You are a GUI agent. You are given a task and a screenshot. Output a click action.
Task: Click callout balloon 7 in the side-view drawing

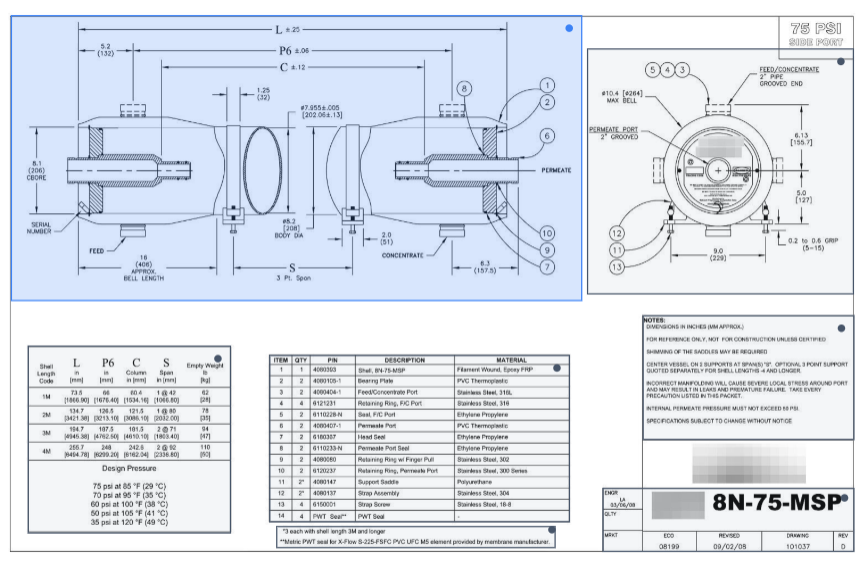(x=547, y=267)
